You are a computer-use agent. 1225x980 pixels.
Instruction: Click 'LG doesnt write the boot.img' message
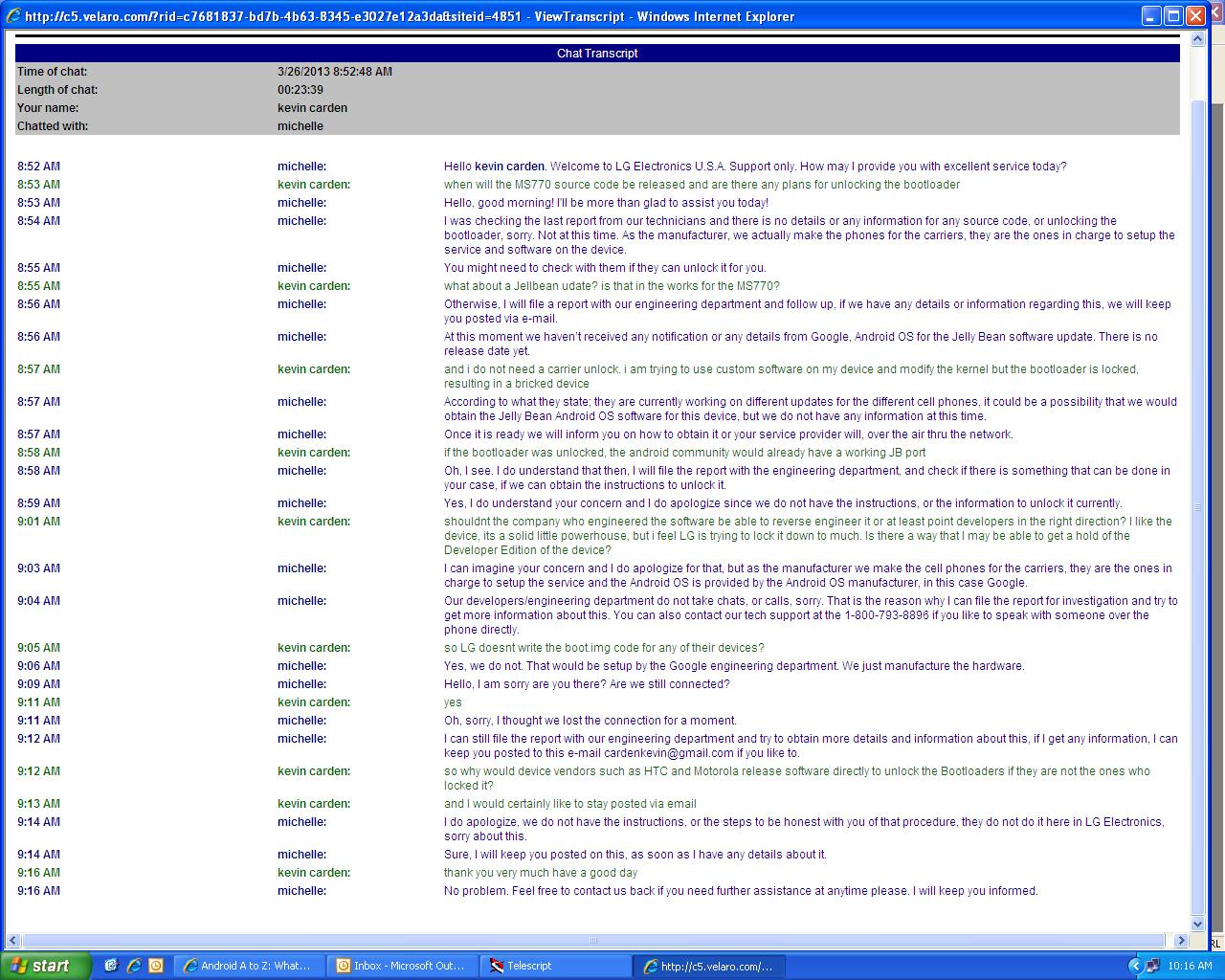pos(604,648)
